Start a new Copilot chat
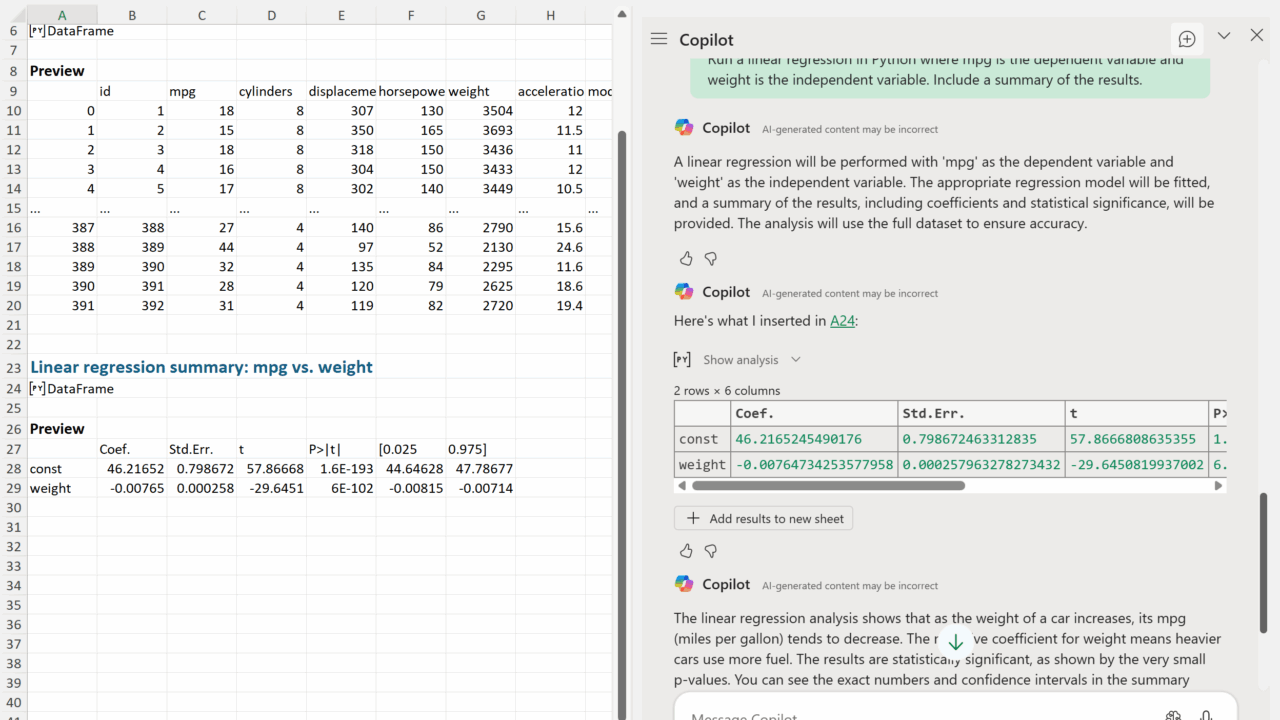Viewport: 1280px width, 720px height. pyautogui.click(x=1187, y=39)
